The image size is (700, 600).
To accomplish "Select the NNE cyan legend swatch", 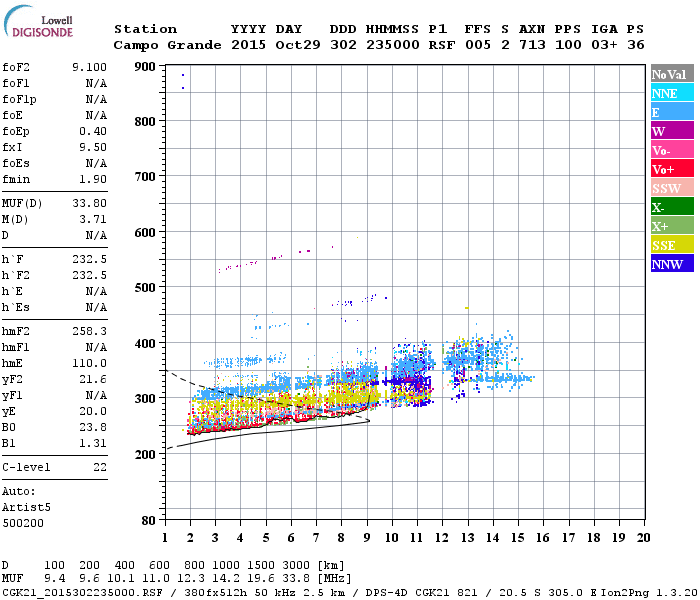I will pos(672,93).
